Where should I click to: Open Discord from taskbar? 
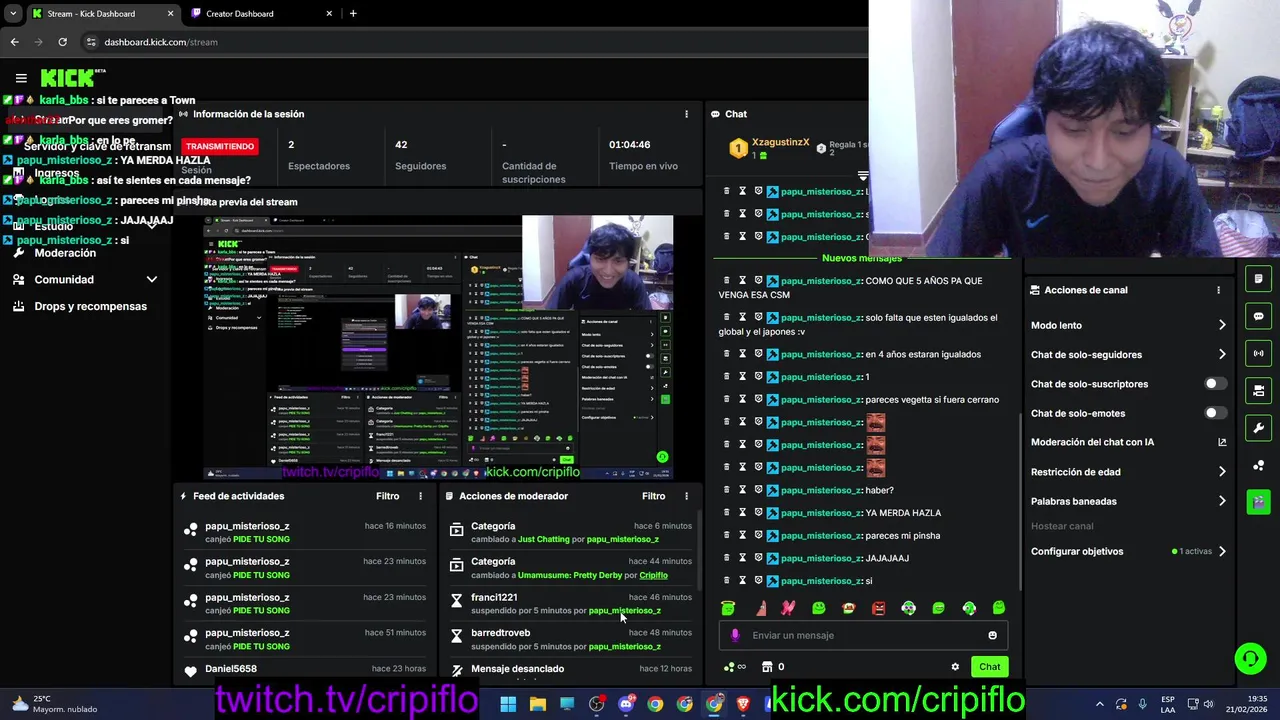coord(626,704)
